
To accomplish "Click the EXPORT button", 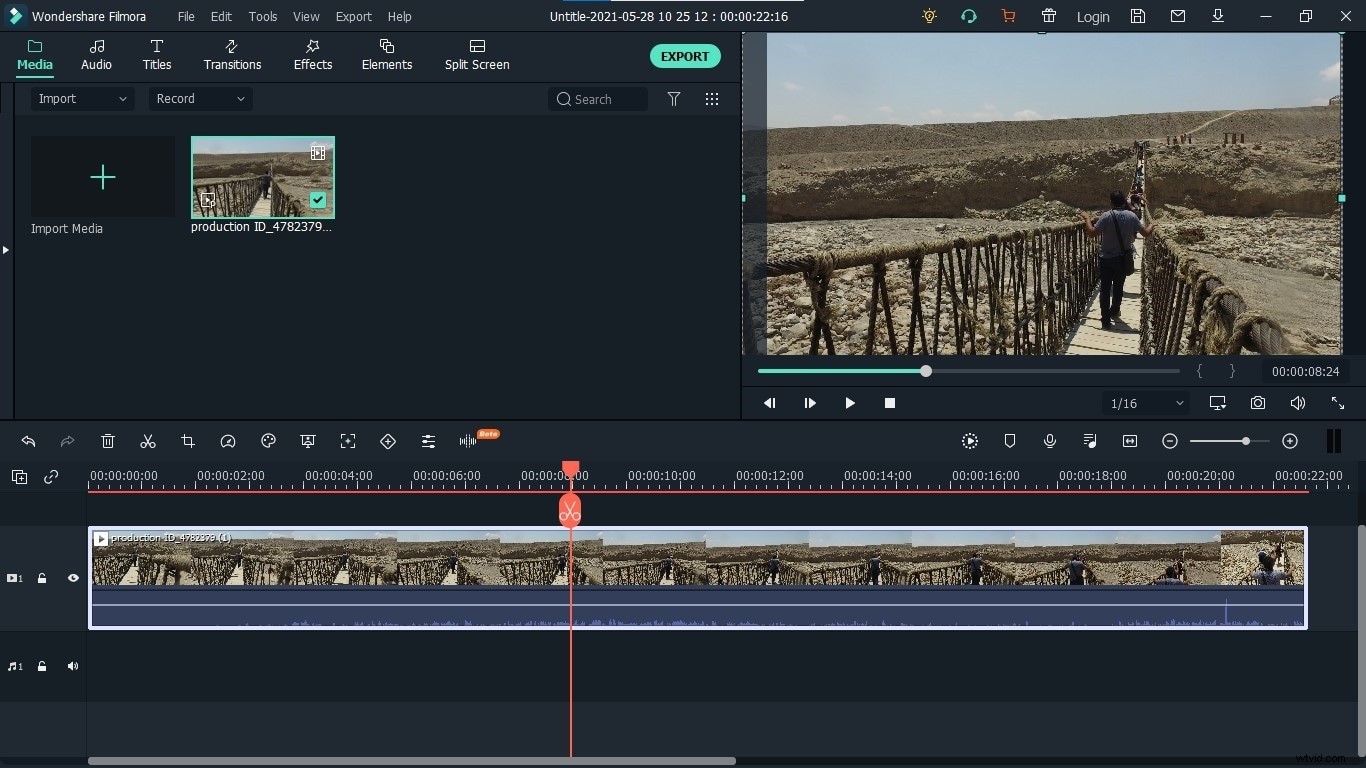I will [x=684, y=56].
